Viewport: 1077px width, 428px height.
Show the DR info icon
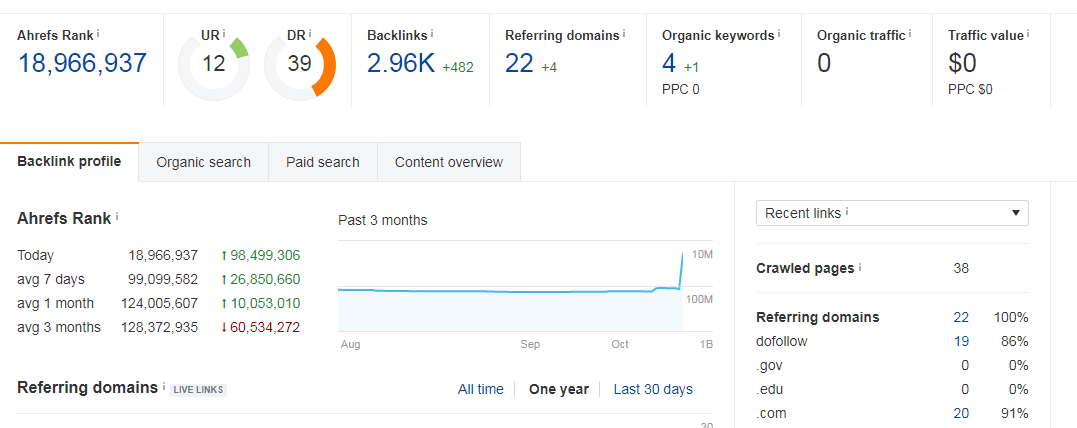[310, 32]
